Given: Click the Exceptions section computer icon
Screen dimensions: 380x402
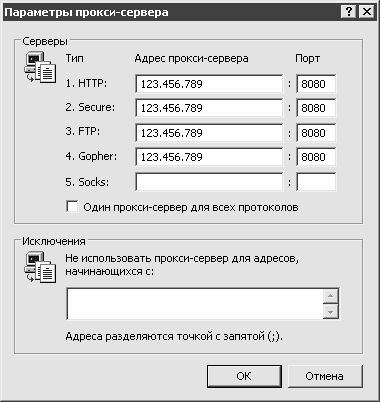Looking at the screenshot, I should 40,267.
